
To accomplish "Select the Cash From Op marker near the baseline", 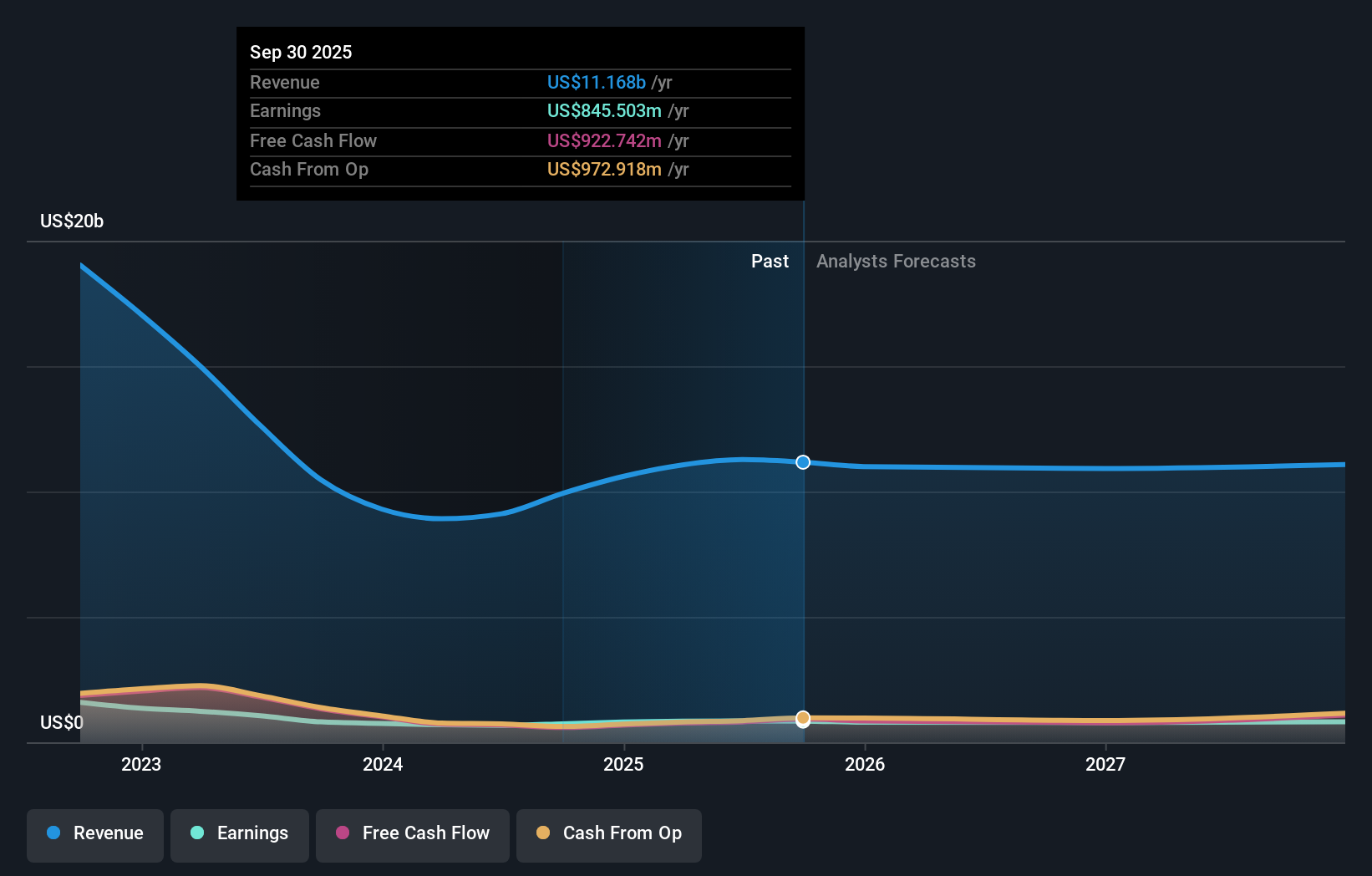I will [x=803, y=718].
